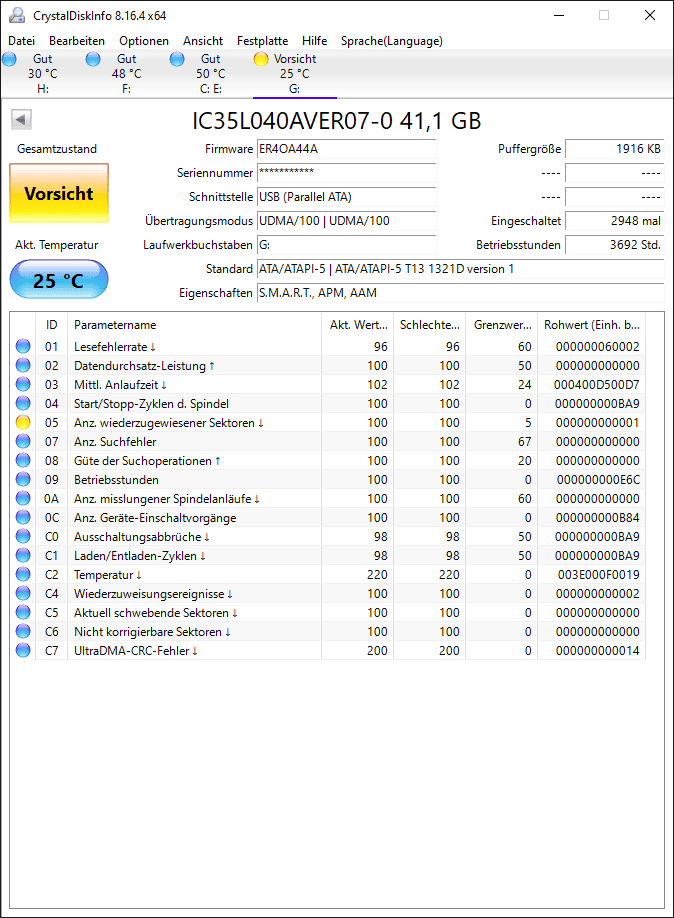This screenshot has width=674, height=918.
Task: Select the Gut 50 °C C: E: disk tab
Action: [211, 74]
